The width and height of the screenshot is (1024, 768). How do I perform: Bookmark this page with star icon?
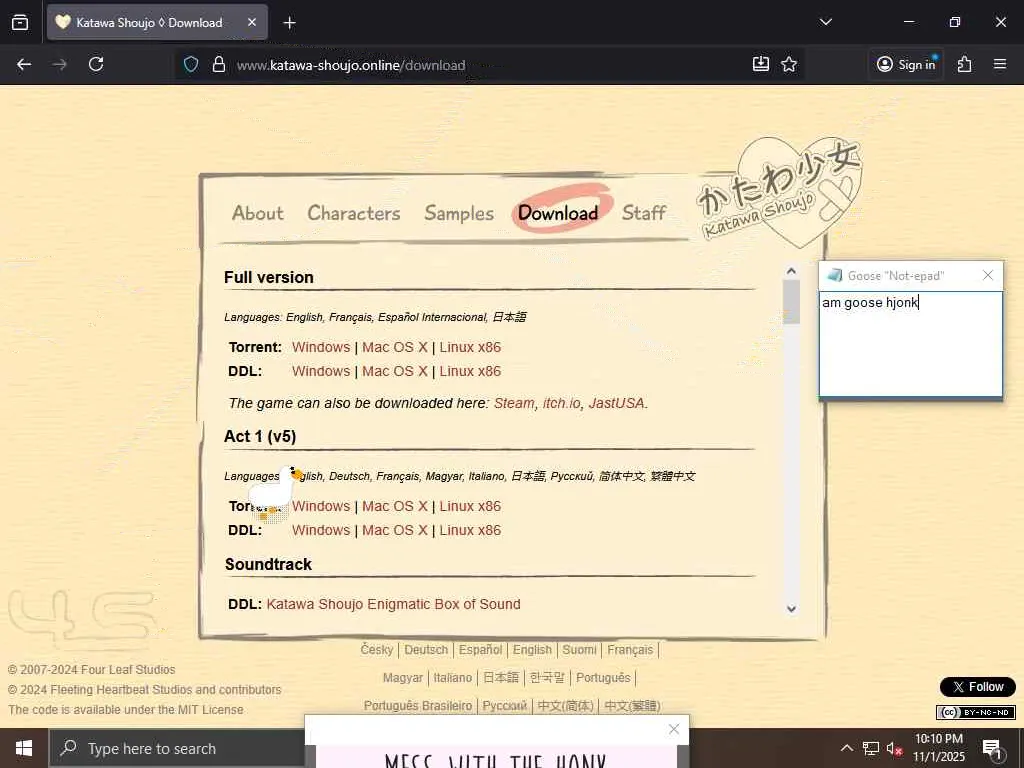coord(789,64)
